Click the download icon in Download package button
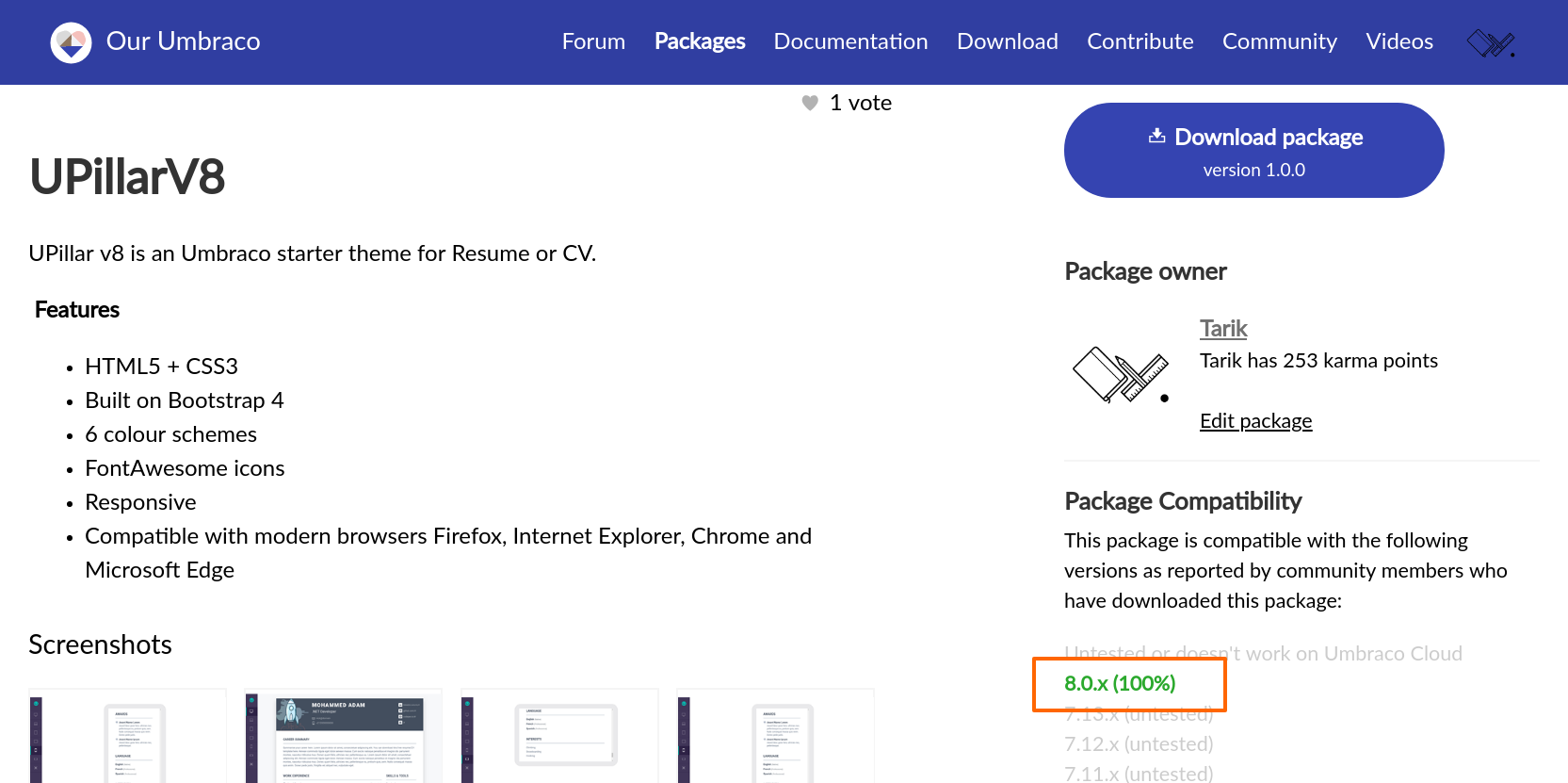The width and height of the screenshot is (1568, 783). click(x=1157, y=137)
